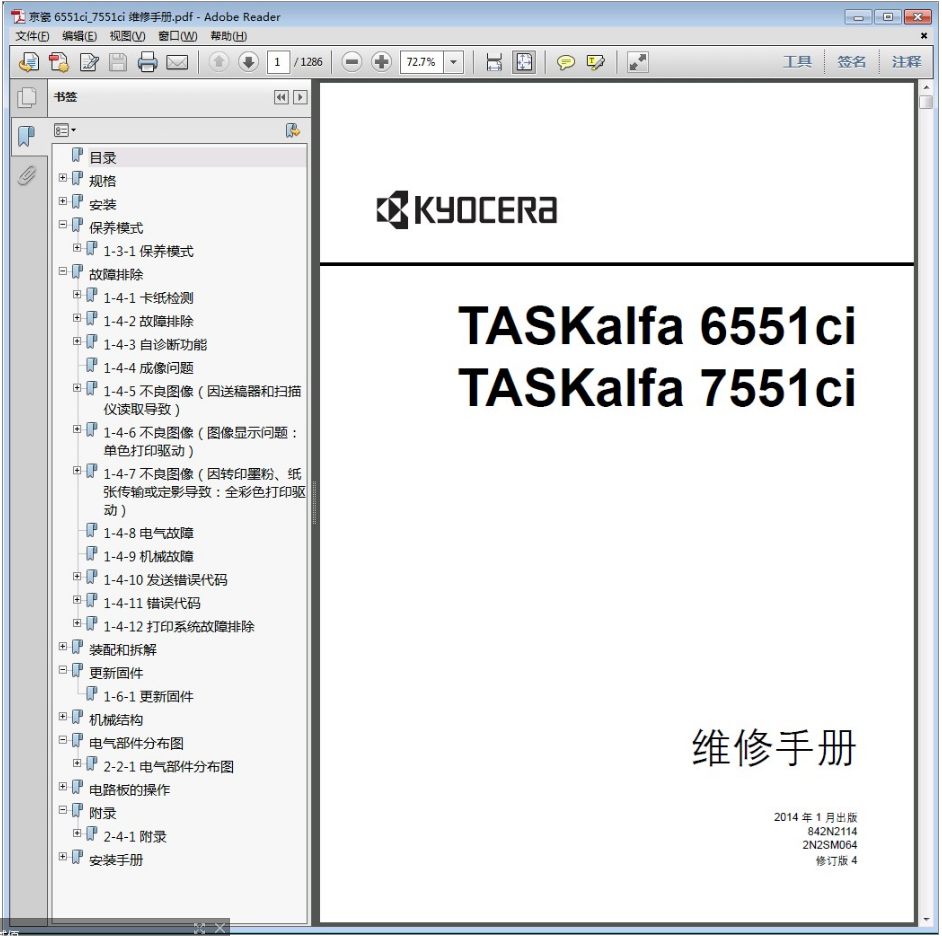Open the 1-3-1 保养模式 bookmark
This screenshot has width=942, height=936.
pyautogui.click(x=148, y=251)
